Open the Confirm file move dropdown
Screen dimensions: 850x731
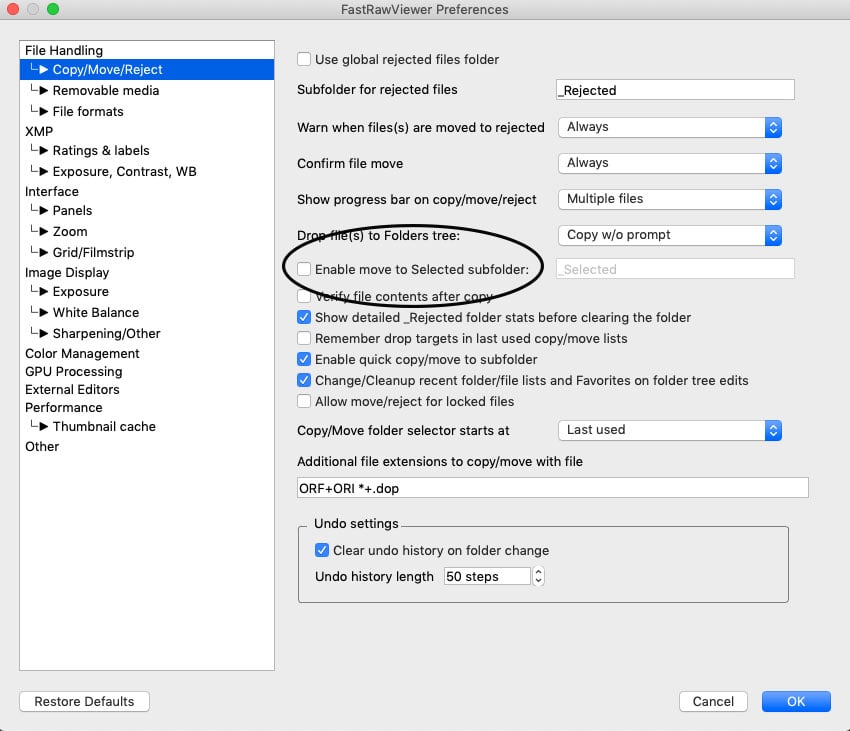(670, 163)
